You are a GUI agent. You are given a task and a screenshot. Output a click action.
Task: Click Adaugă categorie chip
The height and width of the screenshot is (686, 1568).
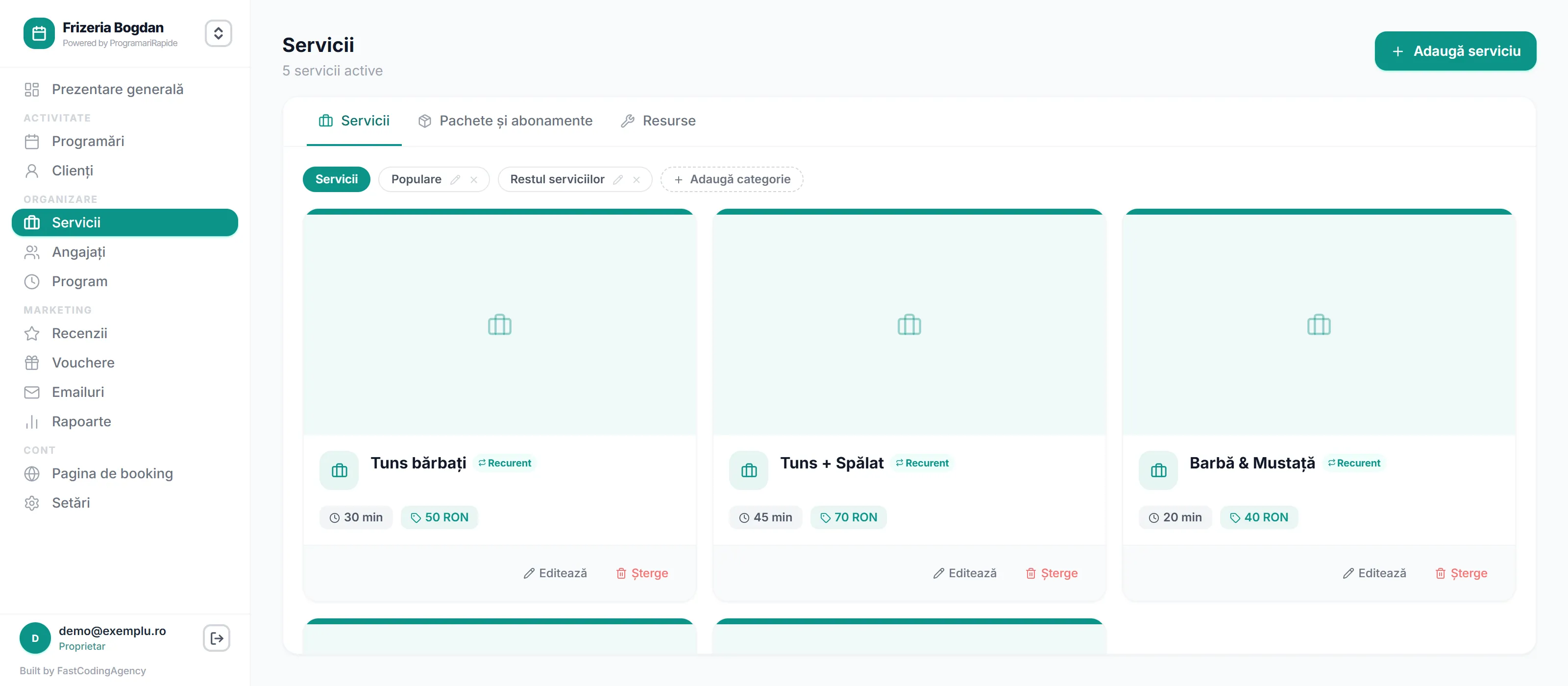coord(732,179)
